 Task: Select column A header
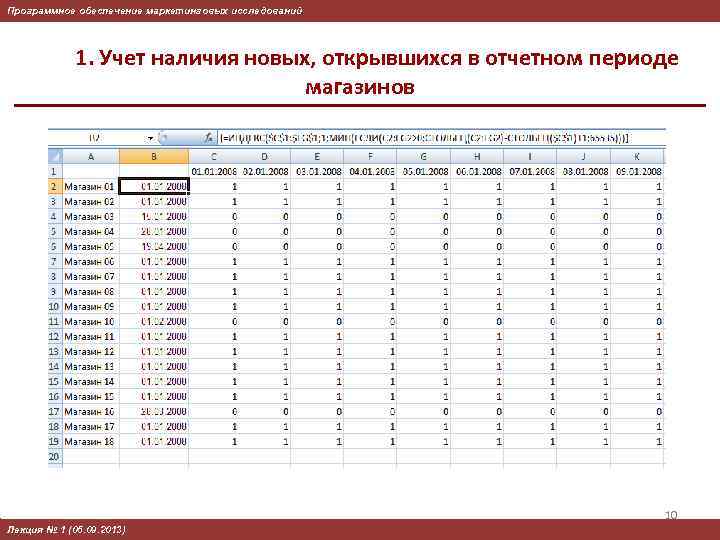click(x=90, y=157)
